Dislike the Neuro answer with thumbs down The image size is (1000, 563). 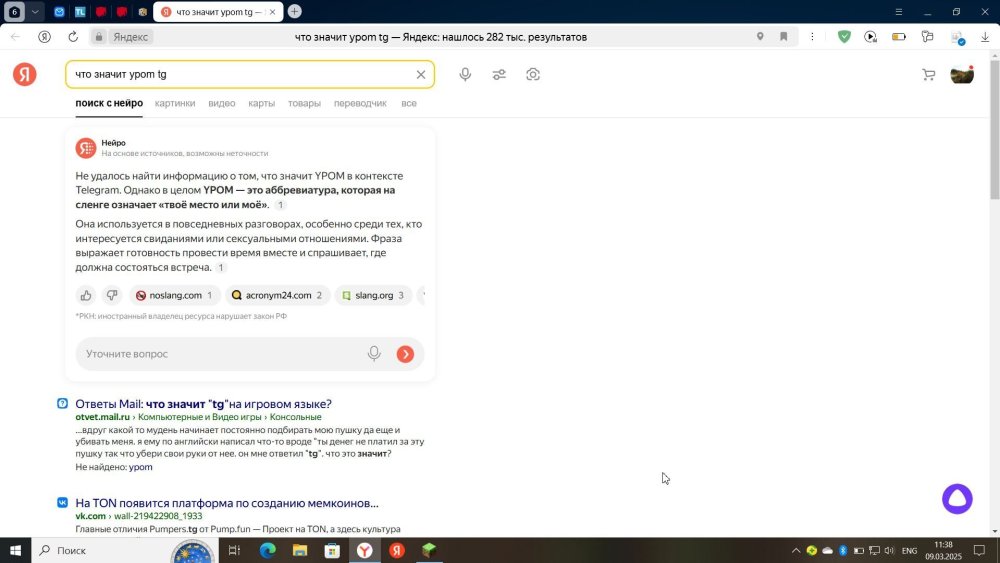click(x=112, y=295)
